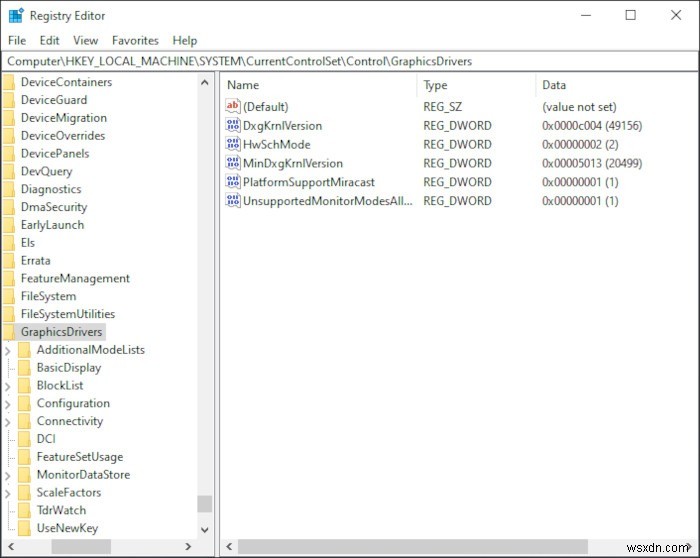Click the tree pane horizontal scrollbar thumb

(81, 546)
